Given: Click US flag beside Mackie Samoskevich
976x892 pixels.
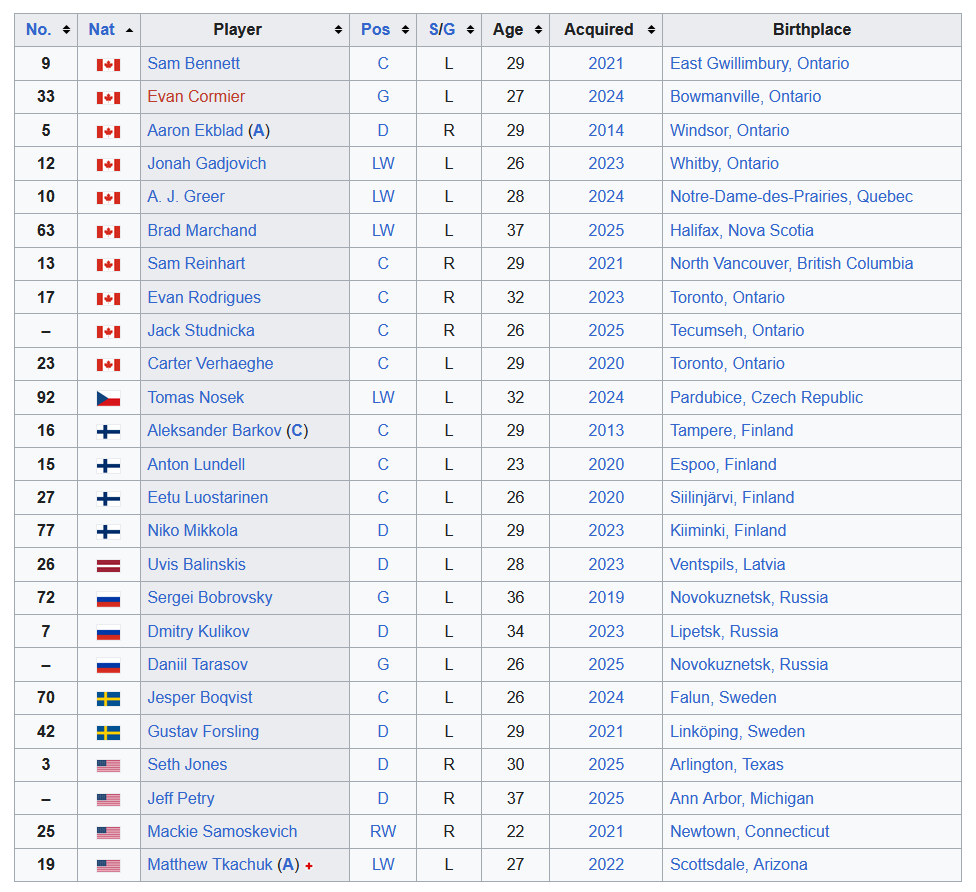Looking at the screenshot, I should (108, 832).
